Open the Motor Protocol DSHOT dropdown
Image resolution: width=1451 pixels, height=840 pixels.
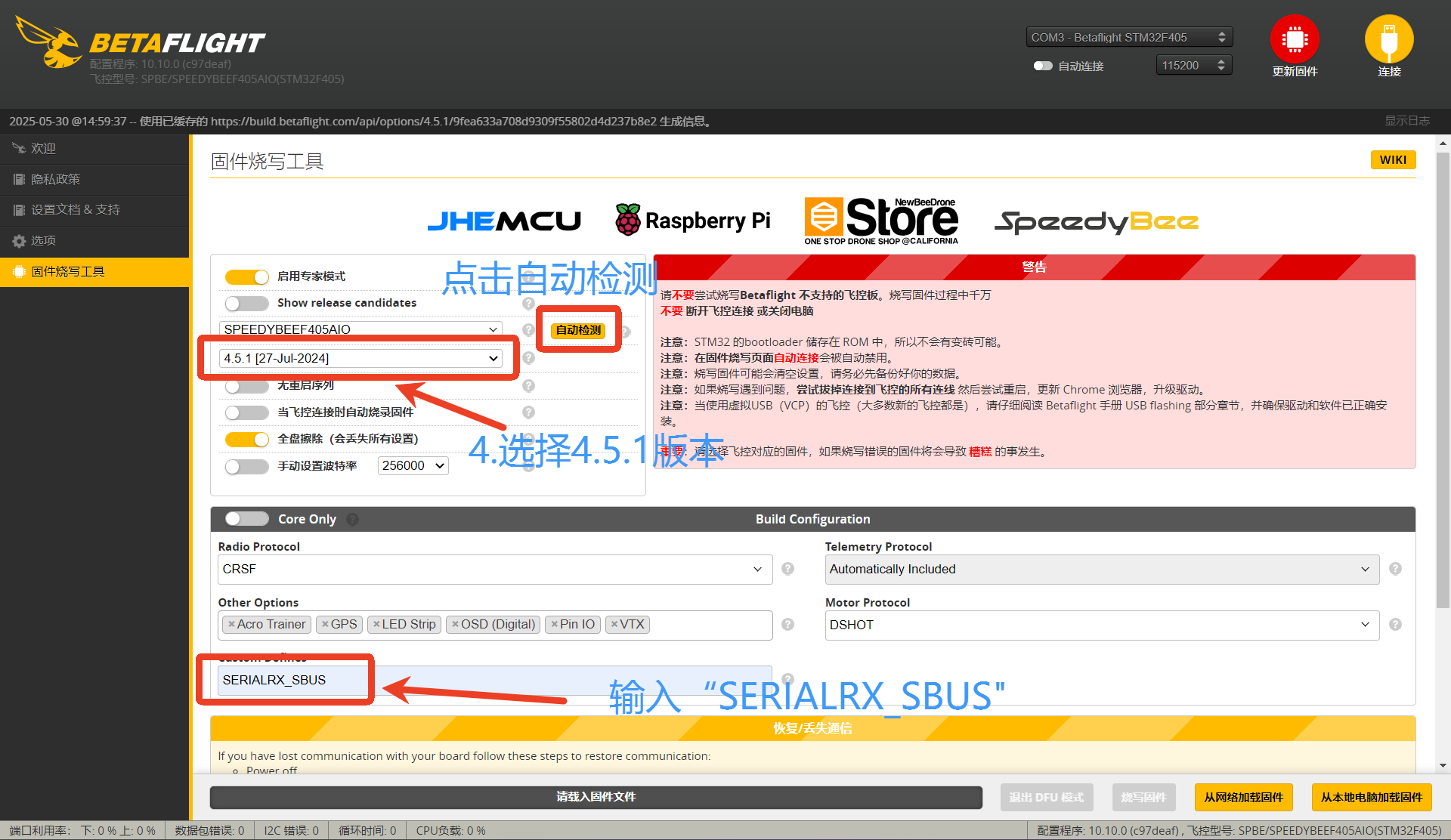1102,625
